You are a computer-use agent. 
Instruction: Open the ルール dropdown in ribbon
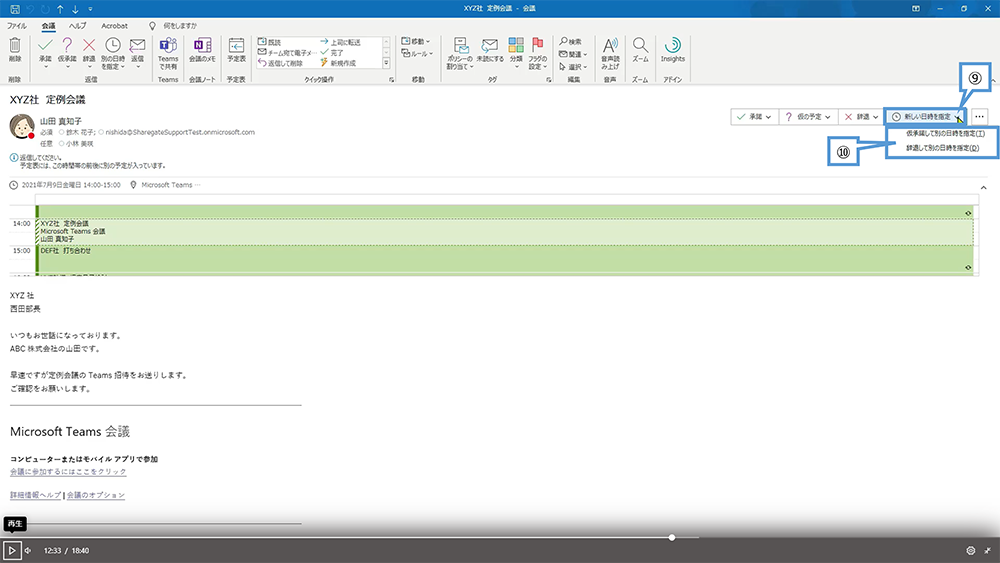[417, 54]
